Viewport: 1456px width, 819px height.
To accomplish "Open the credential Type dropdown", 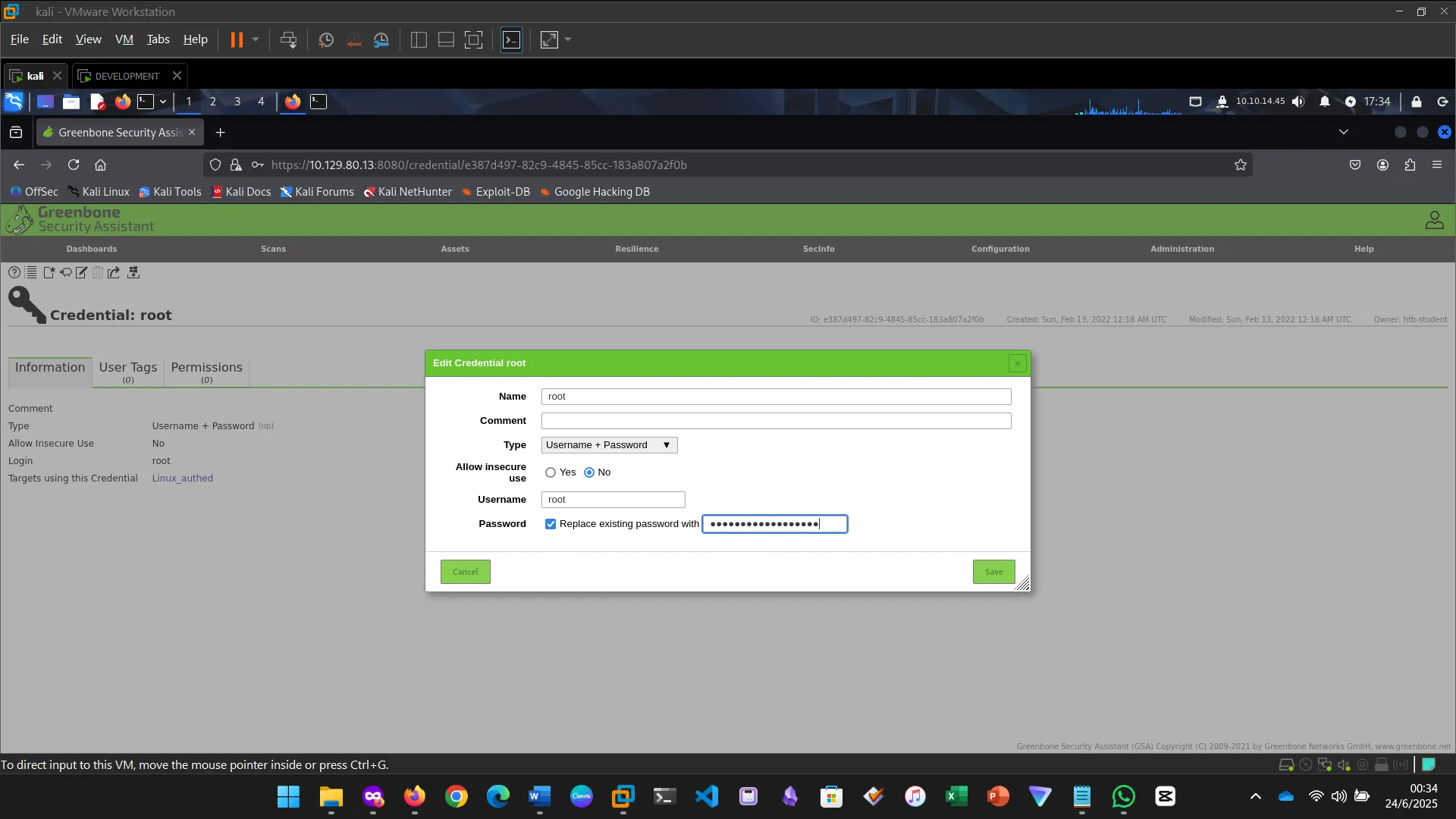I will tap(609, 445).
